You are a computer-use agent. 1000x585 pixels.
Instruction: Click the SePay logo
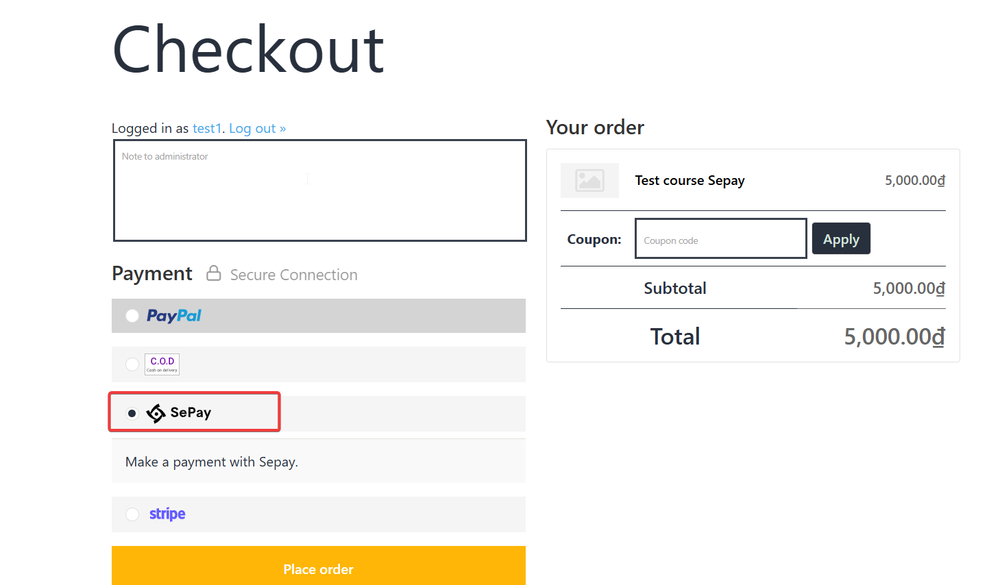(x=179, y=413)
